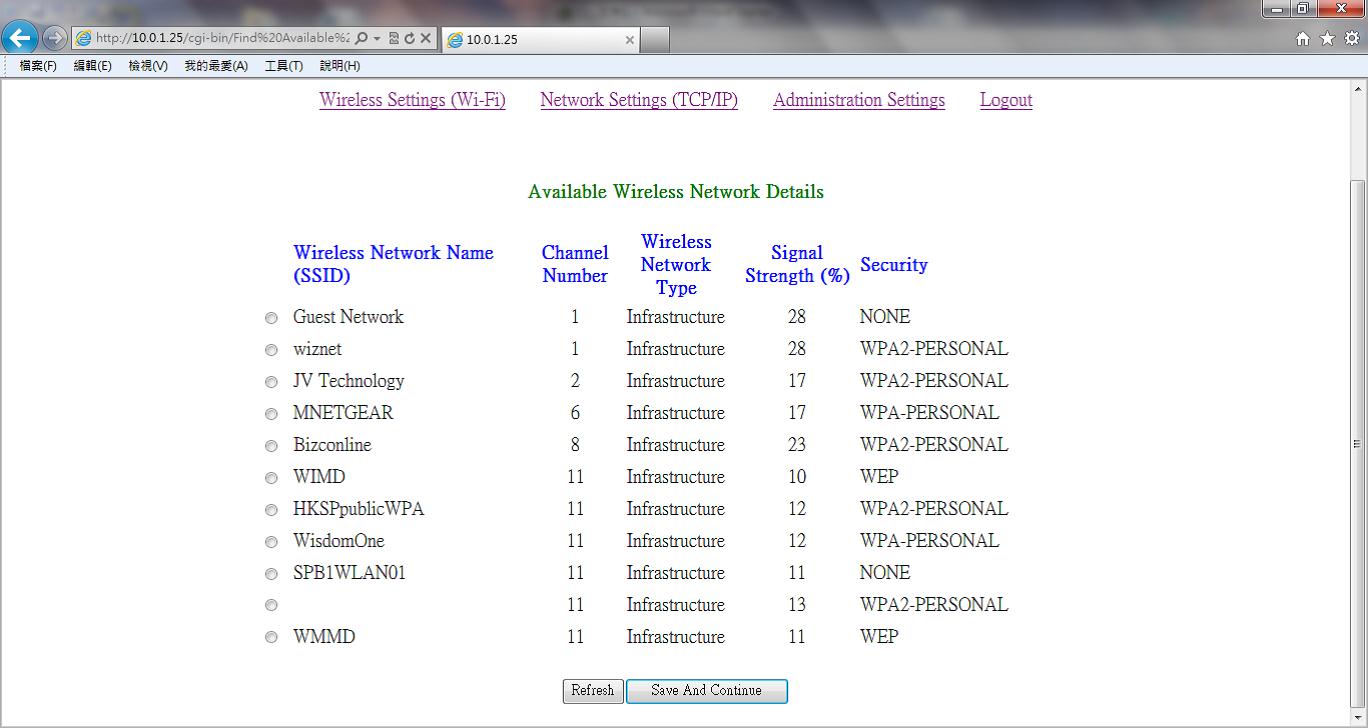The image size is (1368, 728).
Task: Click the Refresh button below the network list
Action: [593, 691]
